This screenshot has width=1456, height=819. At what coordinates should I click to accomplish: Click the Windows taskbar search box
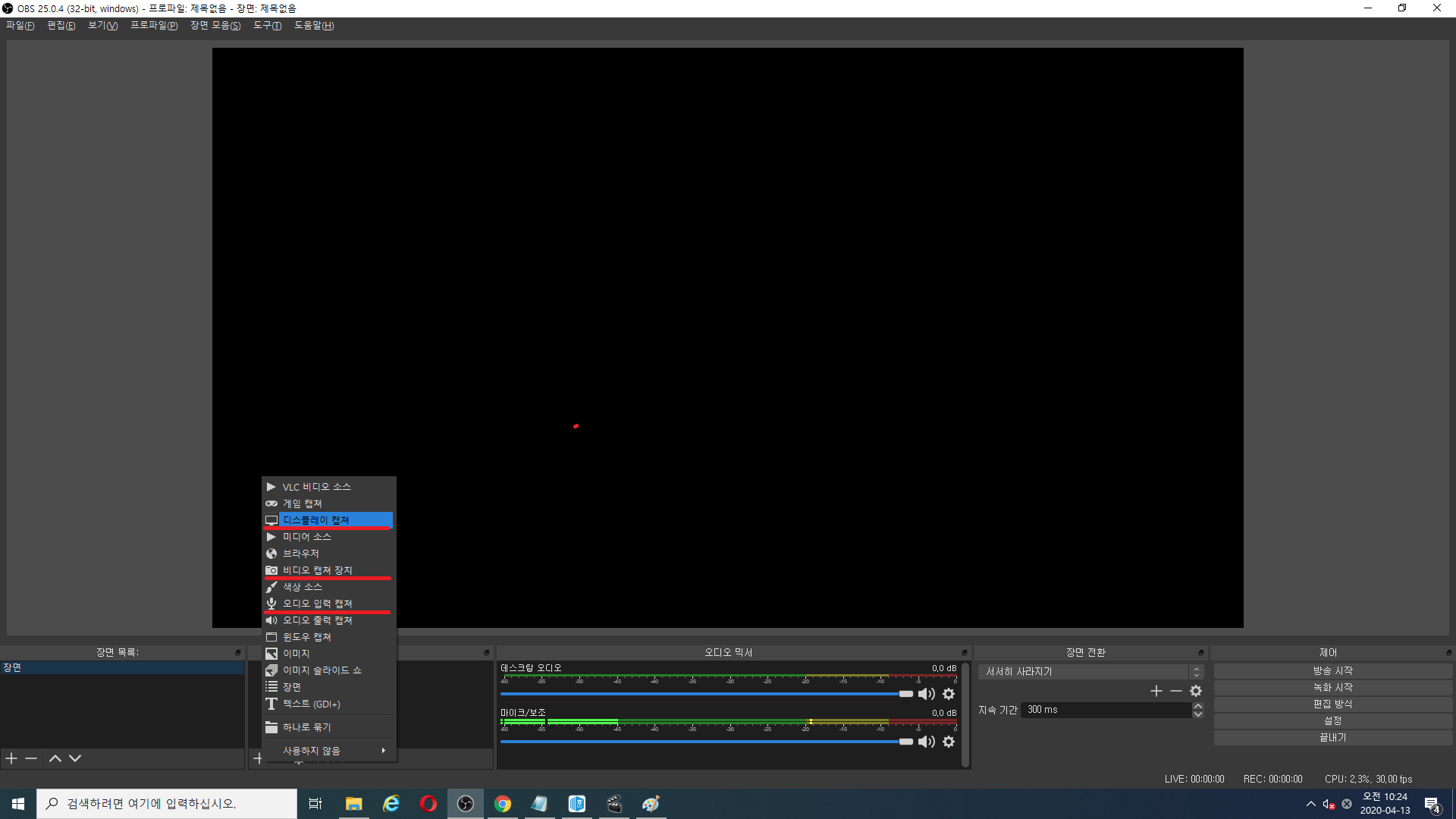click(167, 804)
